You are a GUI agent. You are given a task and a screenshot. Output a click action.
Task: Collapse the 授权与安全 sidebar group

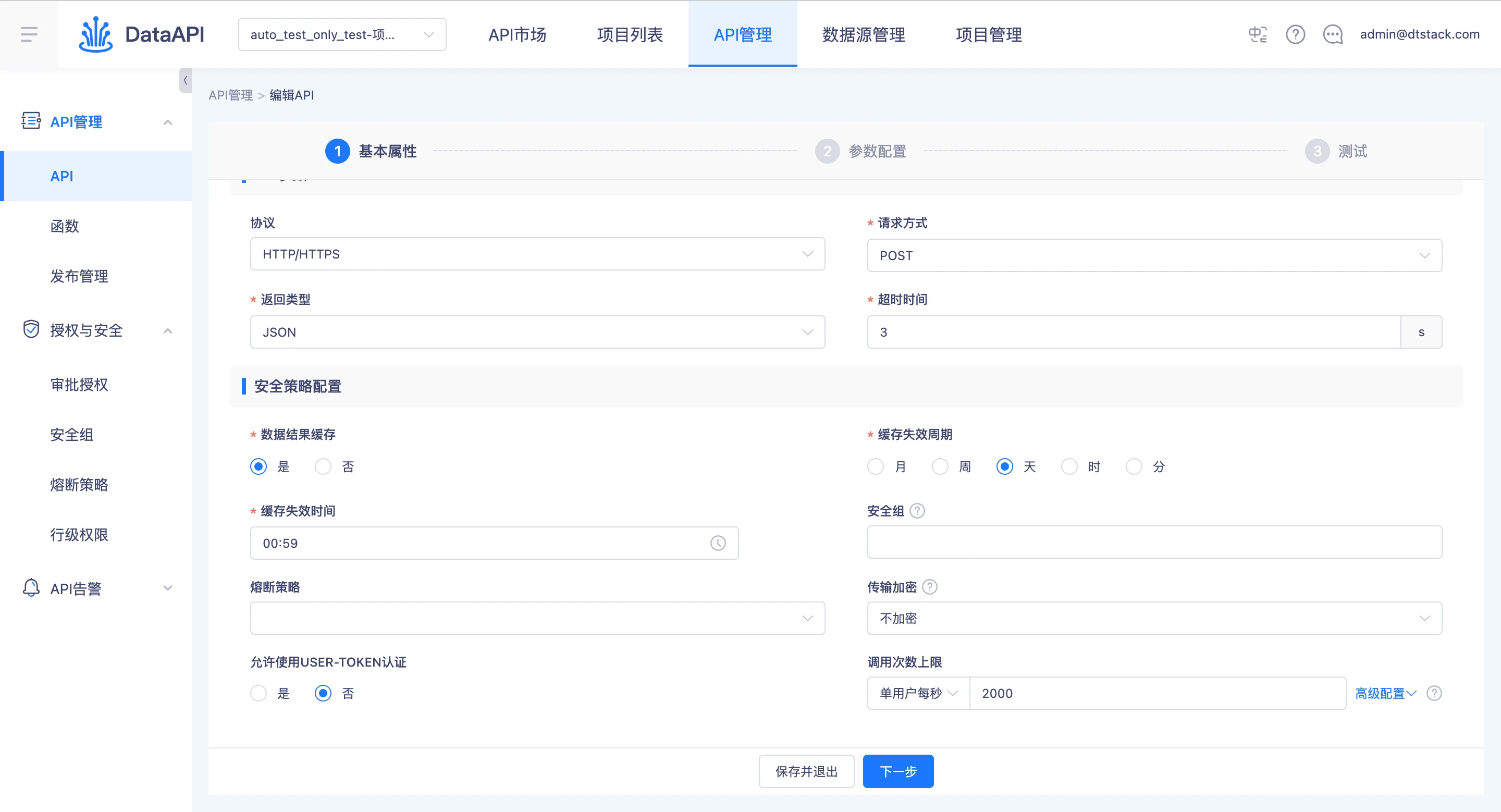168,331
